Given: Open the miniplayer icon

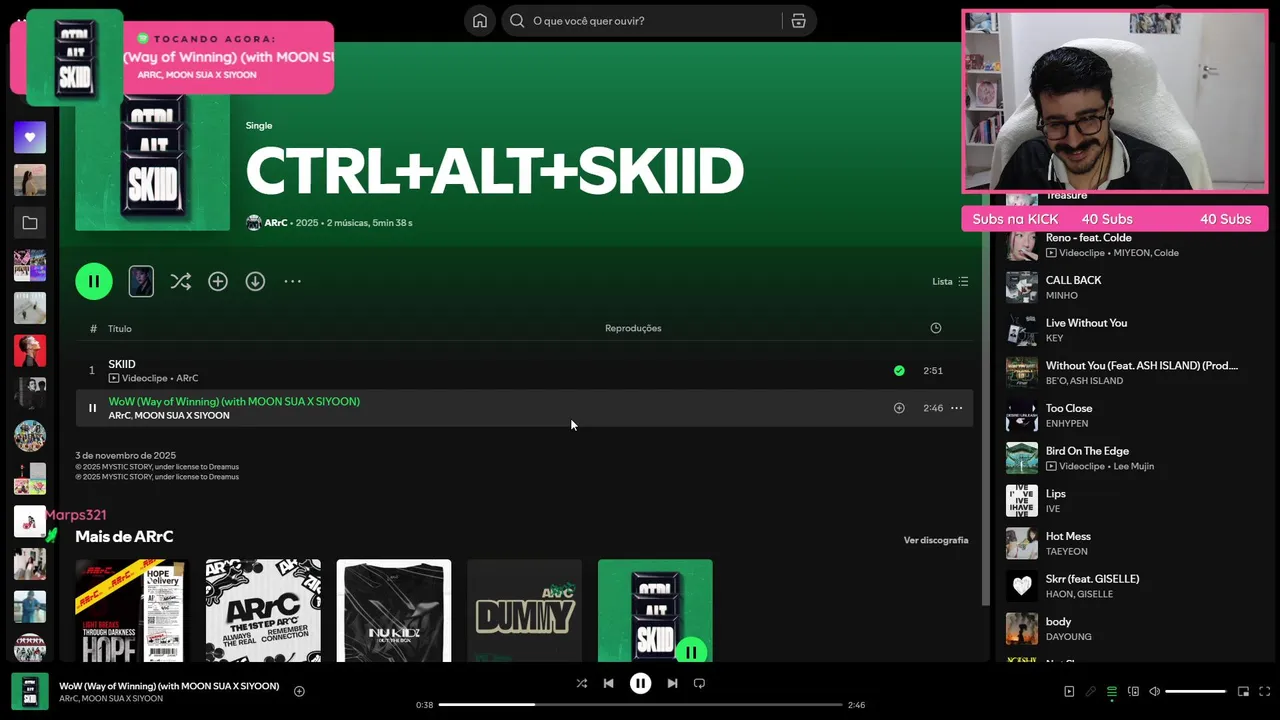Looking at the screenshot, I should click(1244, 691).
